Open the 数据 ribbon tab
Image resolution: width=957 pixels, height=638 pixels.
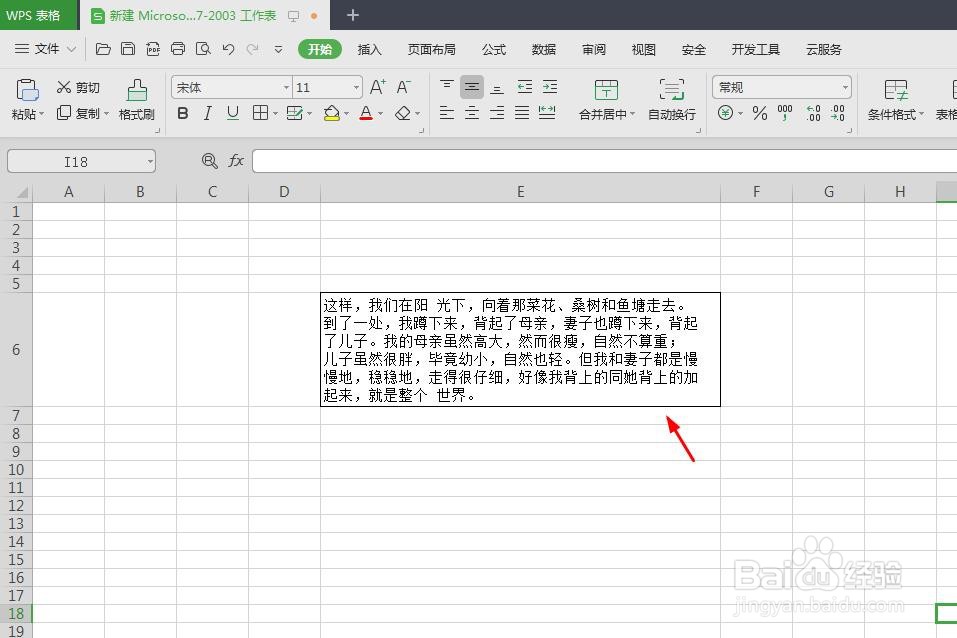point(543,48)
